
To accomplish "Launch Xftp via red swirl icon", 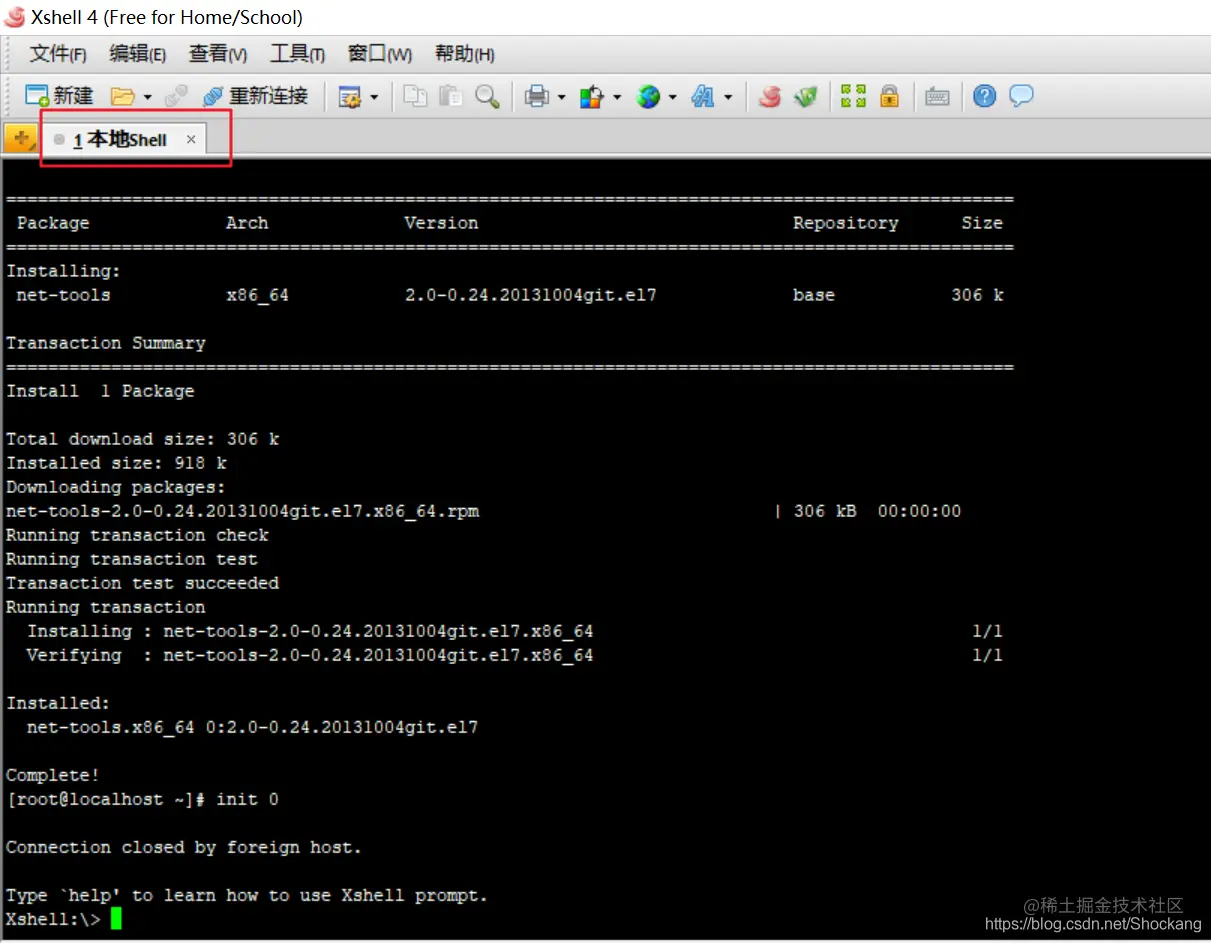I will (x=769, y=96).
